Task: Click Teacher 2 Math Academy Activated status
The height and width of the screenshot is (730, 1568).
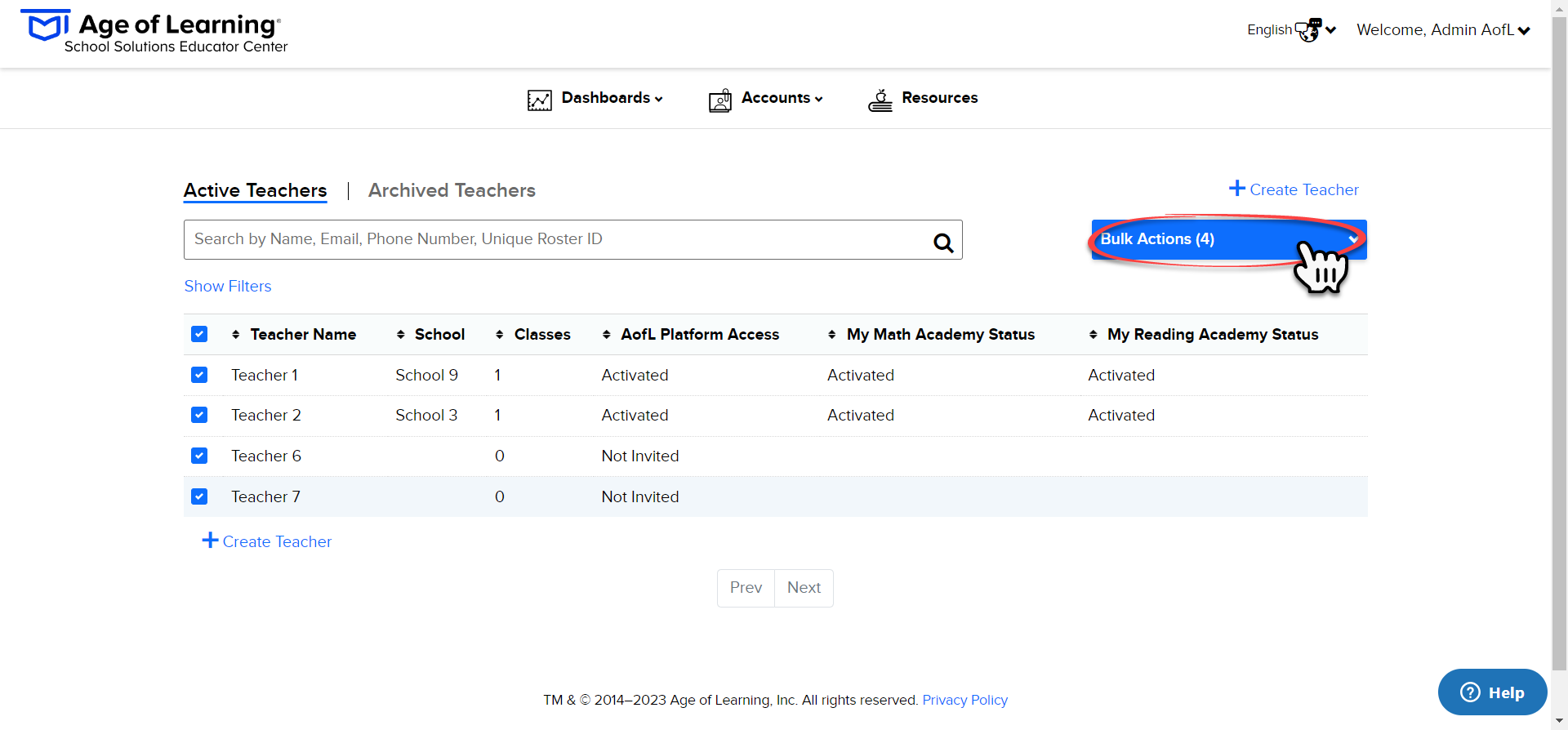Action: pyautogui.click(x=861, y=415)
